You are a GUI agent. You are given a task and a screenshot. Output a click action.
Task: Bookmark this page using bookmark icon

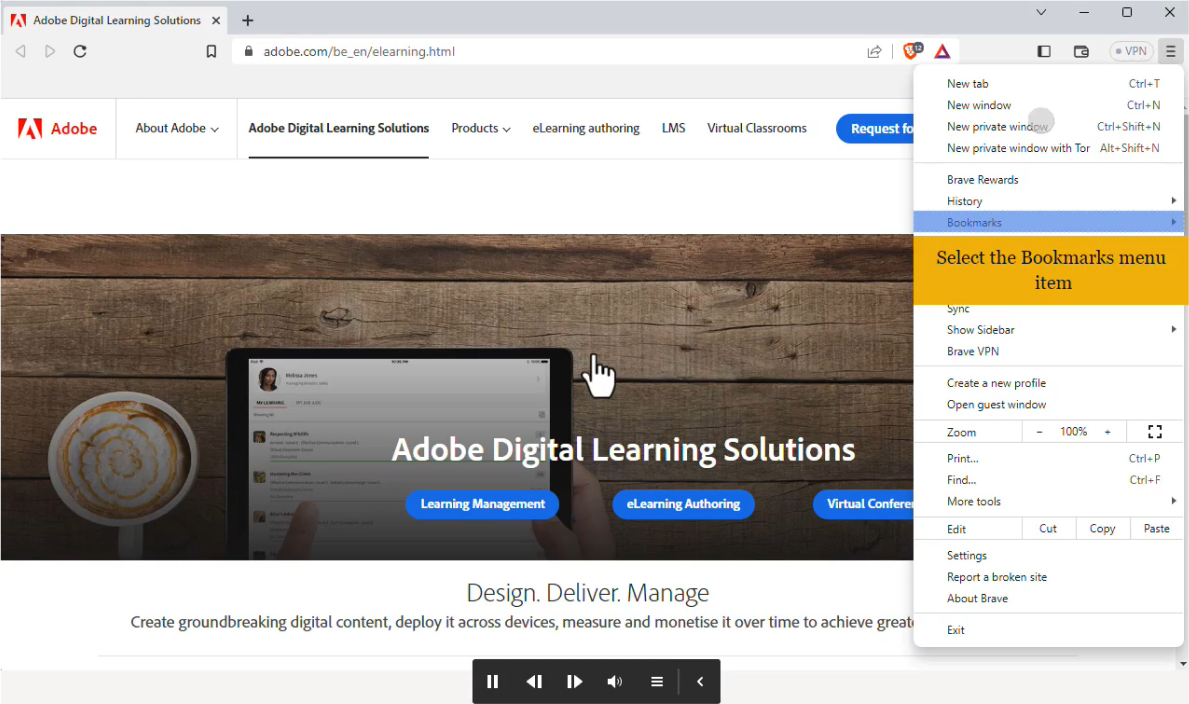pyautogui.click(x=211, y=51)
